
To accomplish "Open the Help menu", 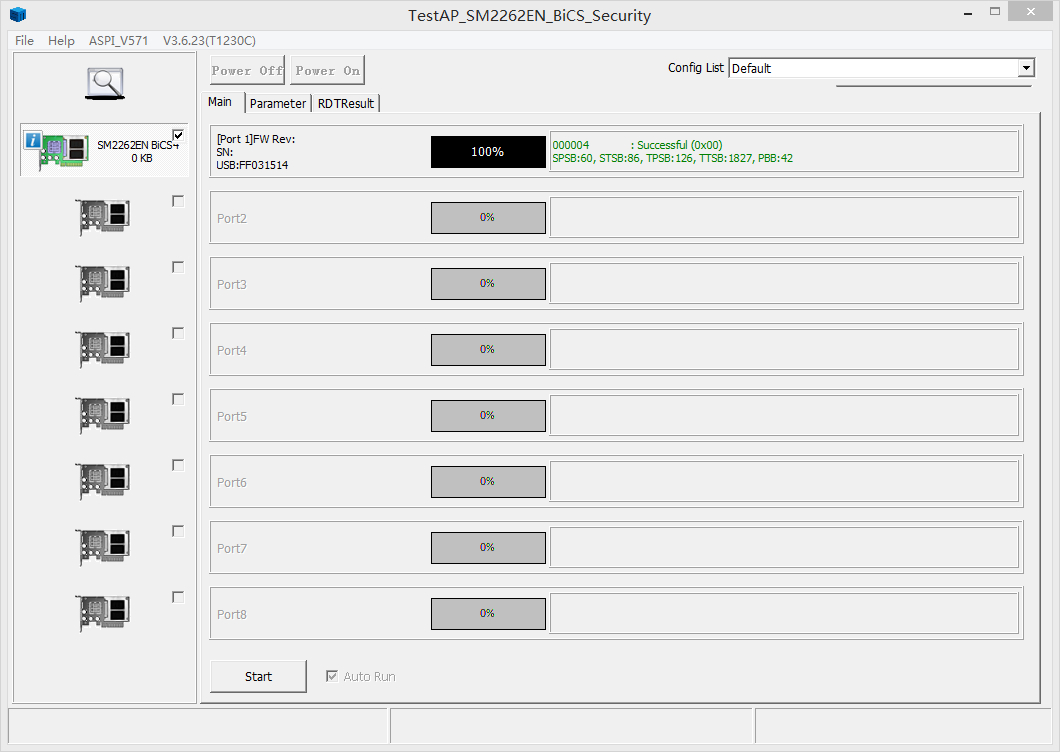I will click(x=61, y=41).
